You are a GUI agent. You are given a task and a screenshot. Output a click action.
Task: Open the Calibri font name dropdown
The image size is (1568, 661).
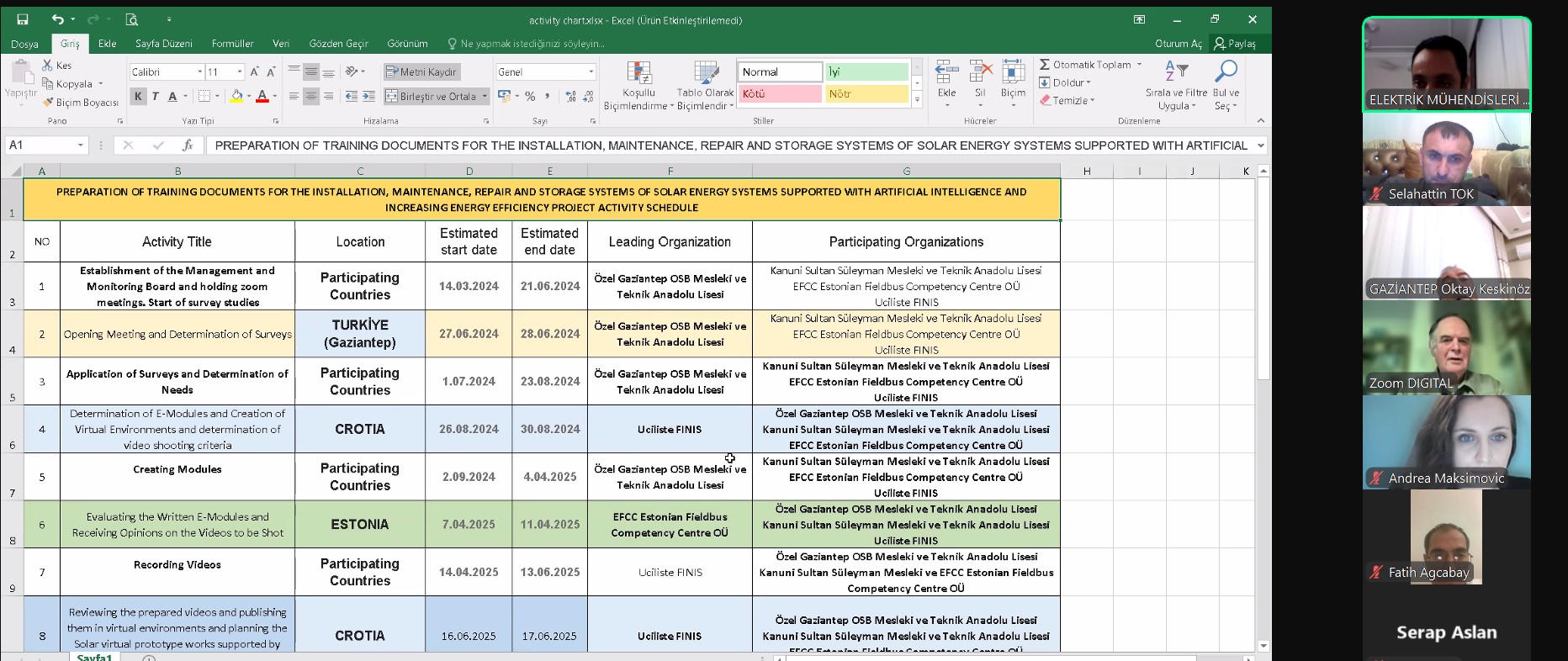[199, 72]
